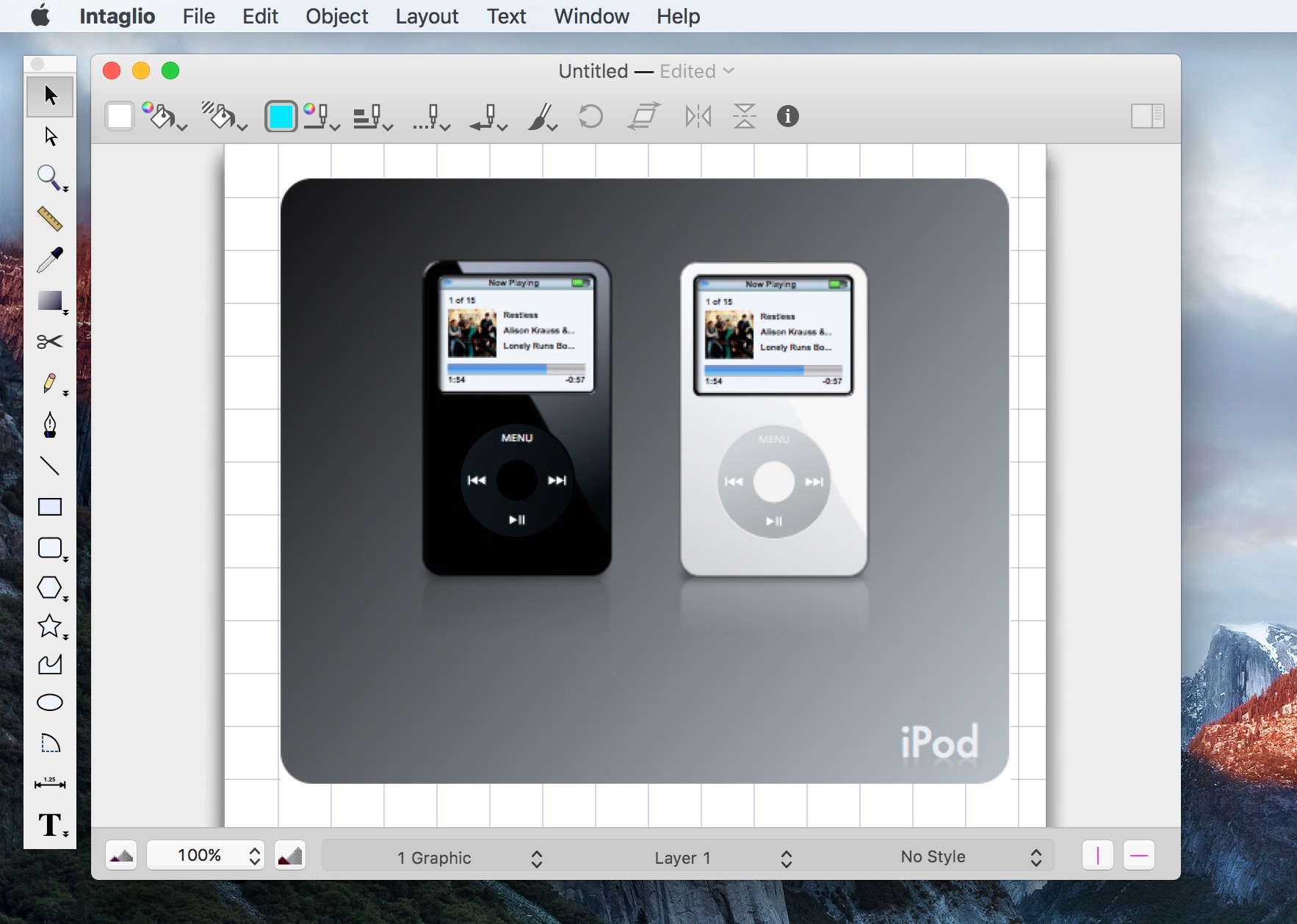1297x924 pixels.
Task: Open the fill color paint bucket menu
Action: pos(165,116)
